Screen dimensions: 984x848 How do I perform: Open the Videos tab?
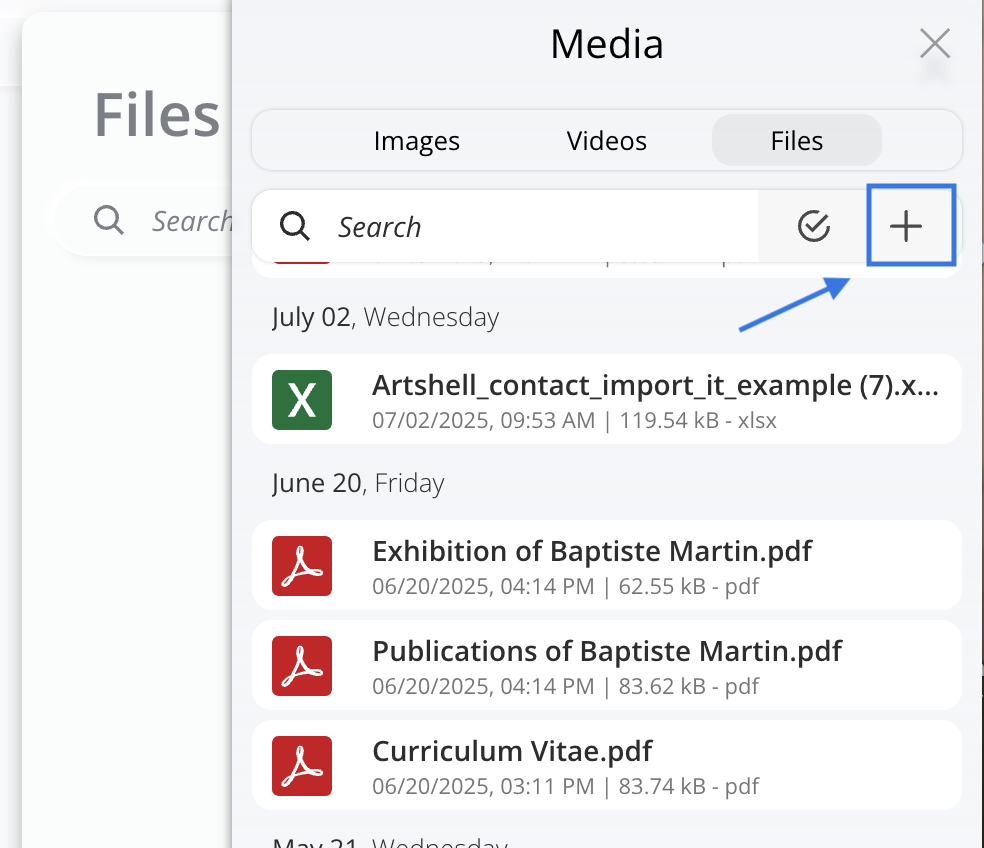tap(606, 141)
